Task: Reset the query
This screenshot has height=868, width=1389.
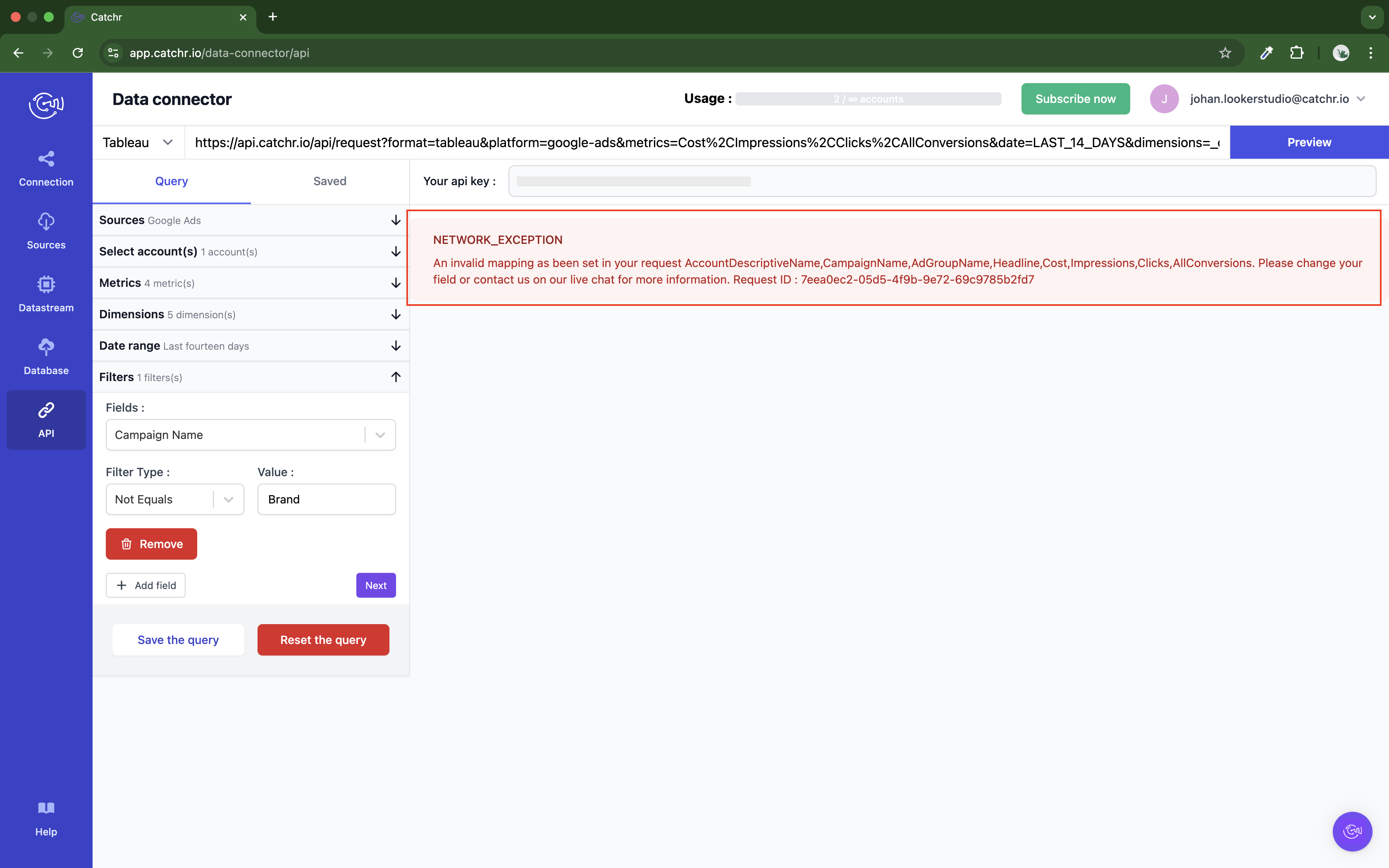Action: (323, 639)
